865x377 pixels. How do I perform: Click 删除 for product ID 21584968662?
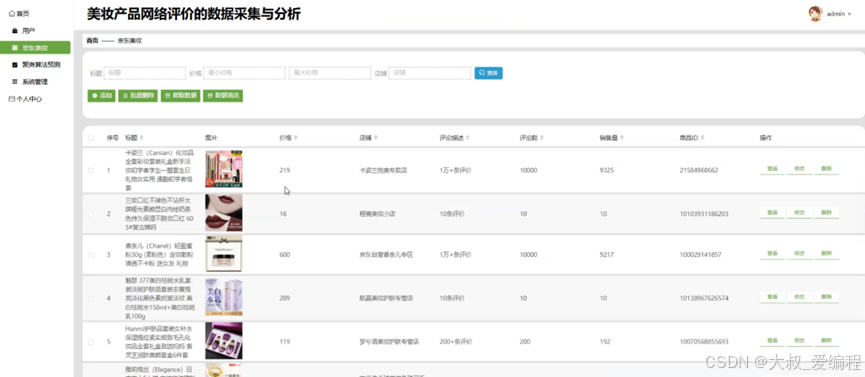tap(826, 169)
